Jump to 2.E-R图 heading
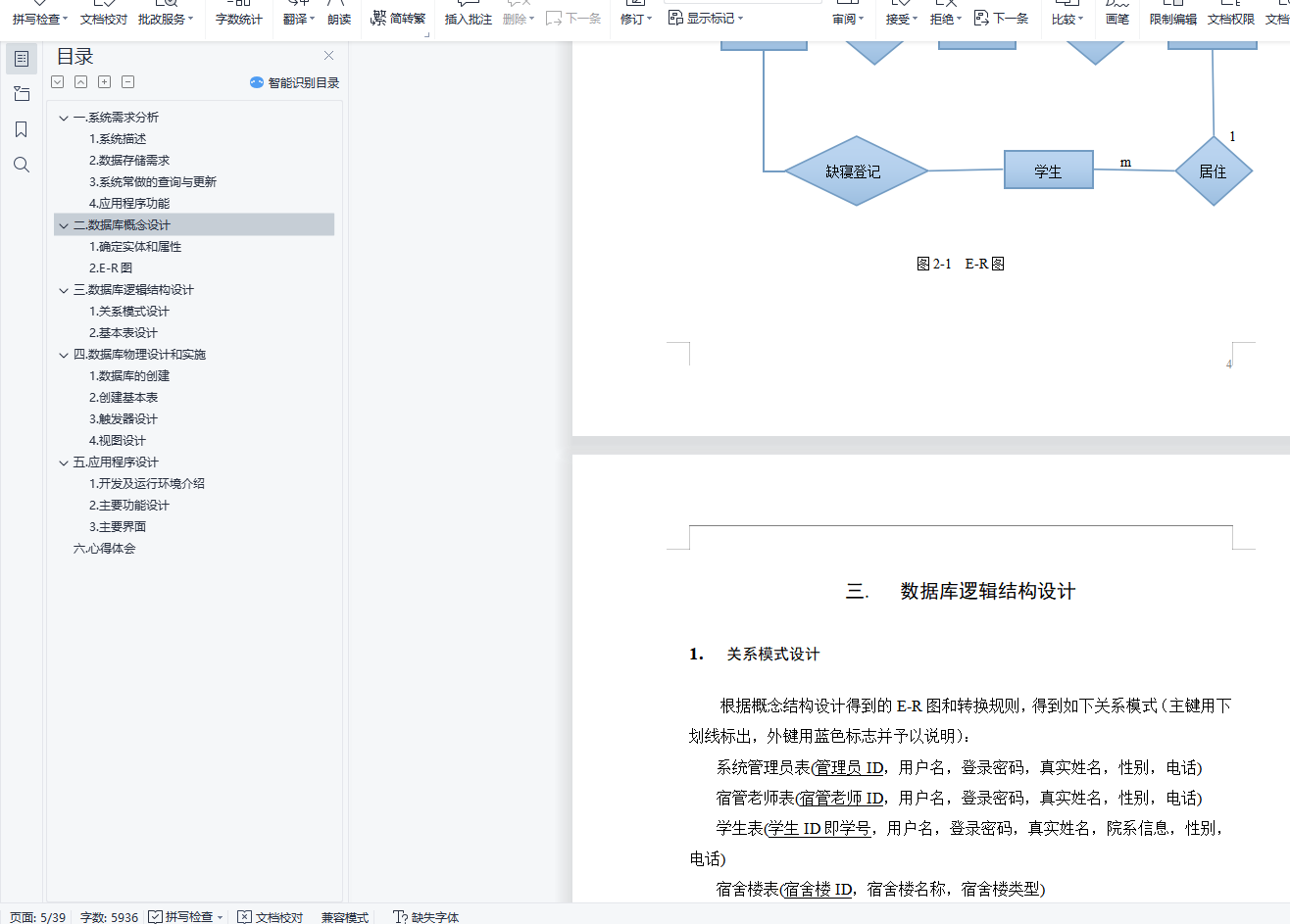The image size is (1290, 924). 111,268
